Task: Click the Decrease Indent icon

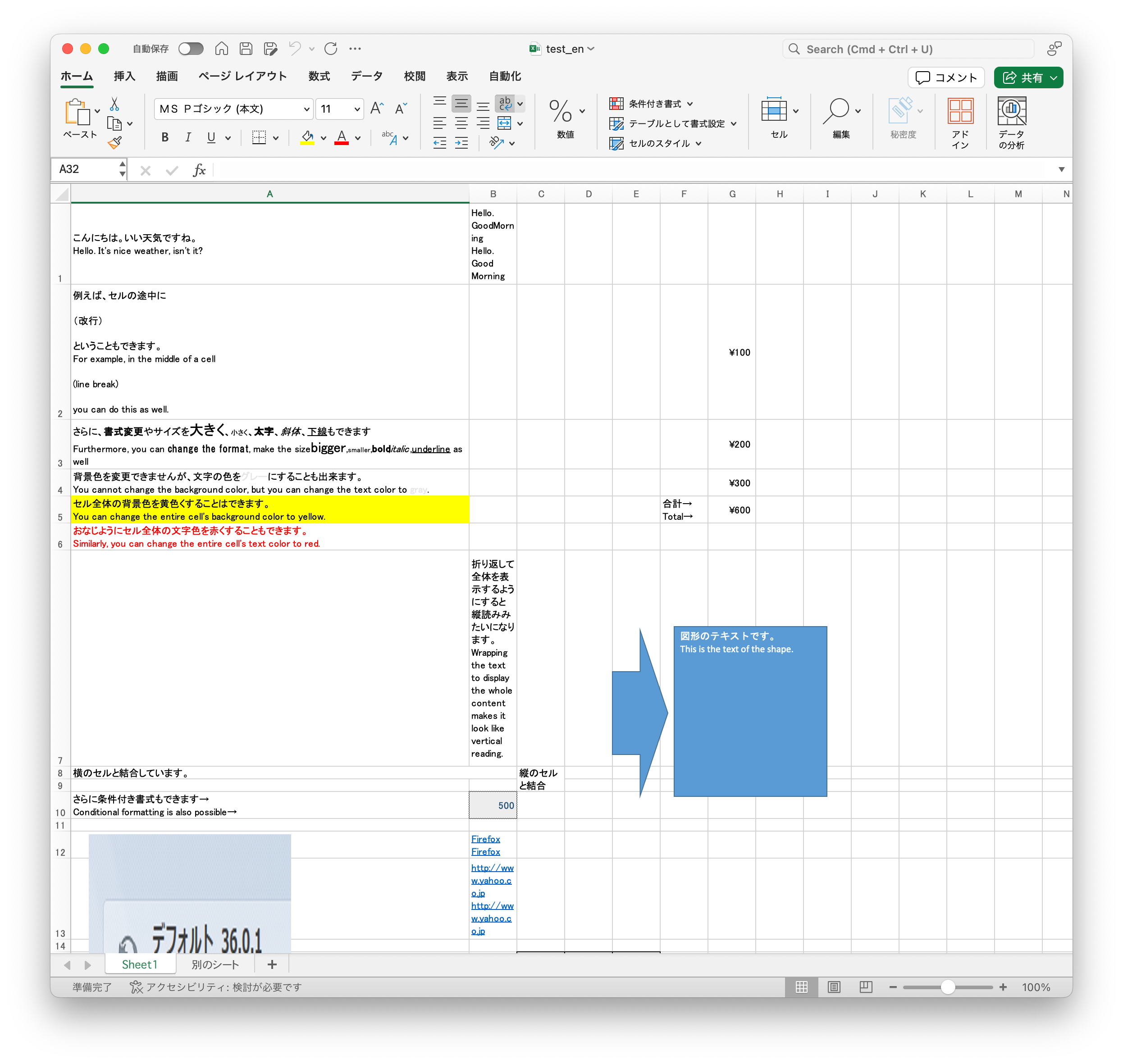Action: pyautogui.click(x=440, y=143)
